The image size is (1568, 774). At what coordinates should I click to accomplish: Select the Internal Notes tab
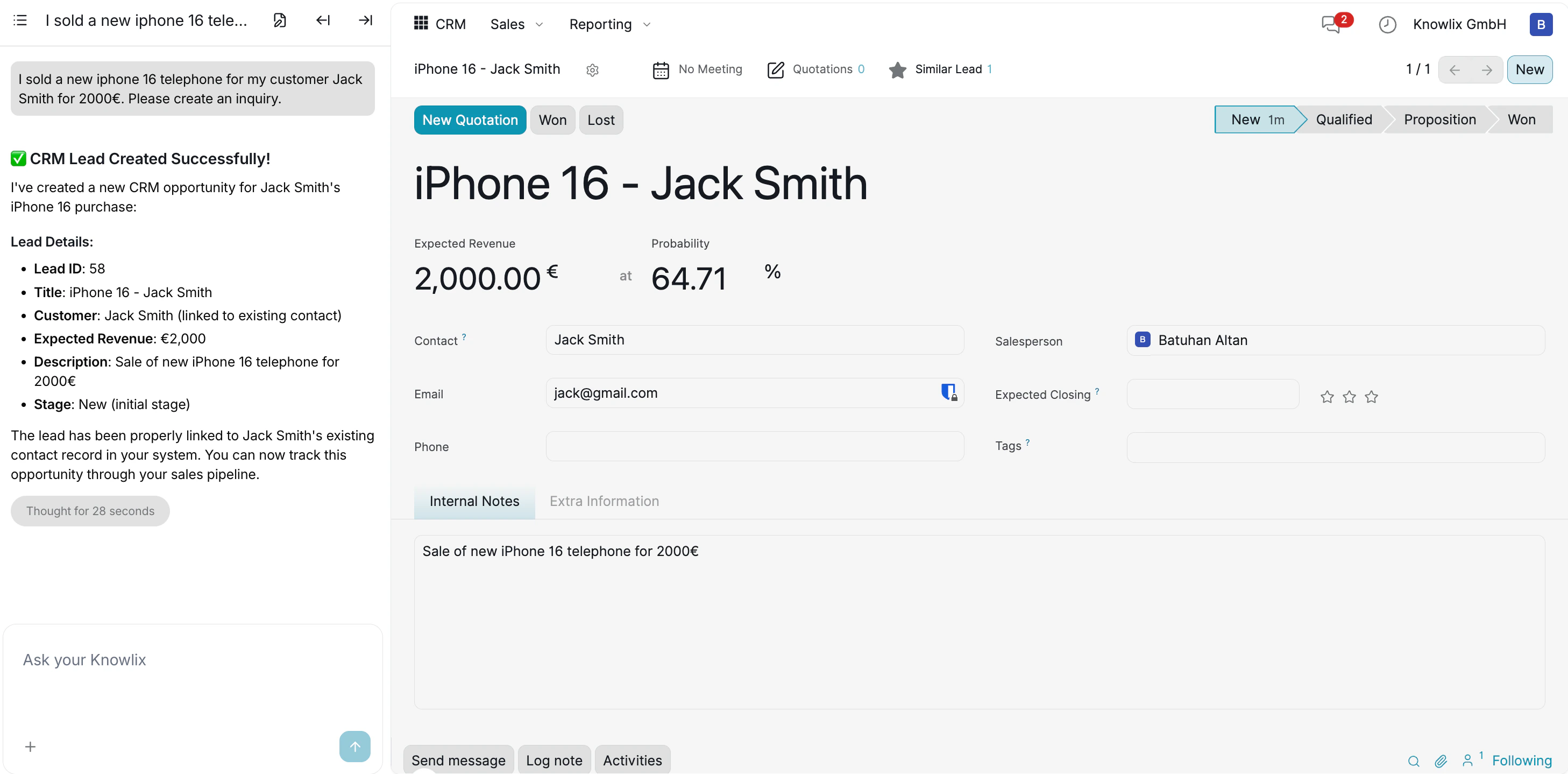point(474,501)
